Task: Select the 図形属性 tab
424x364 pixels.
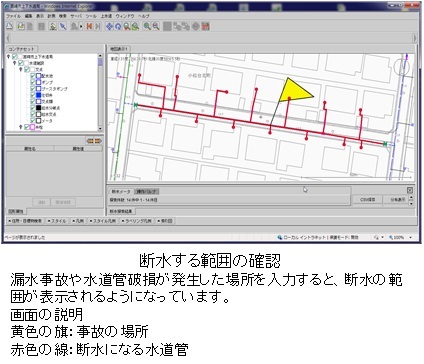Action: pos(15,211)
